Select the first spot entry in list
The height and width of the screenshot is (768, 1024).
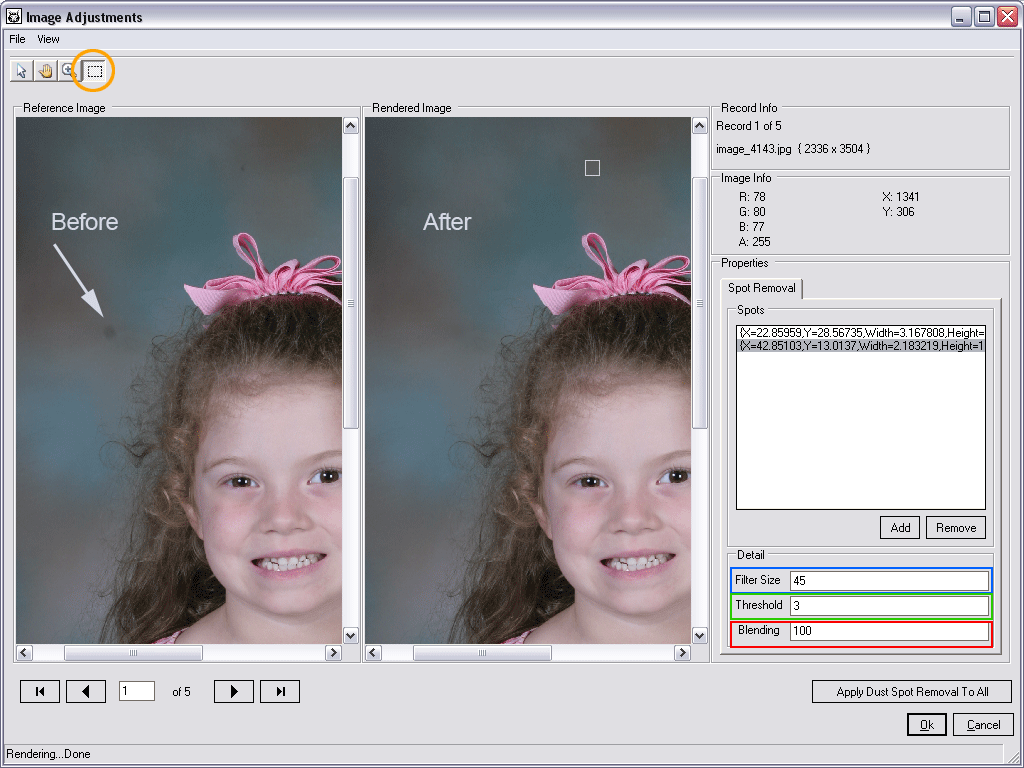[x=861, y=332]
